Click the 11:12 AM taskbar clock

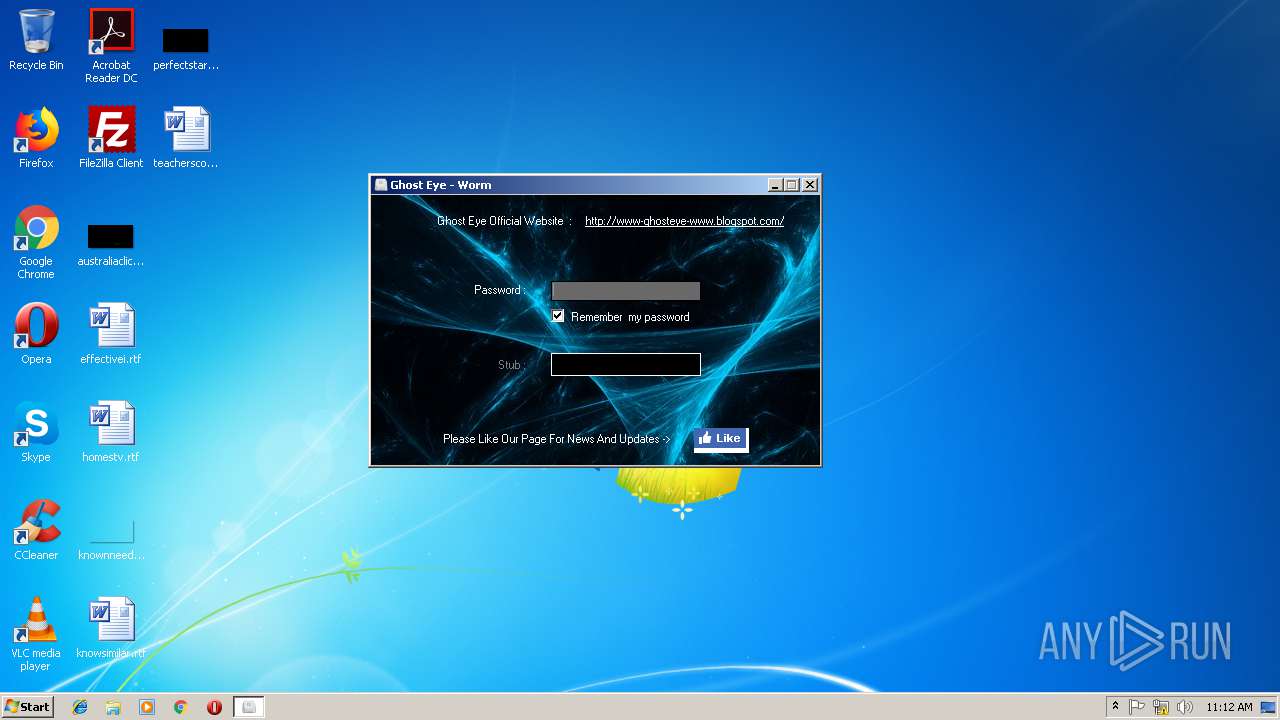pos(1229,707)
